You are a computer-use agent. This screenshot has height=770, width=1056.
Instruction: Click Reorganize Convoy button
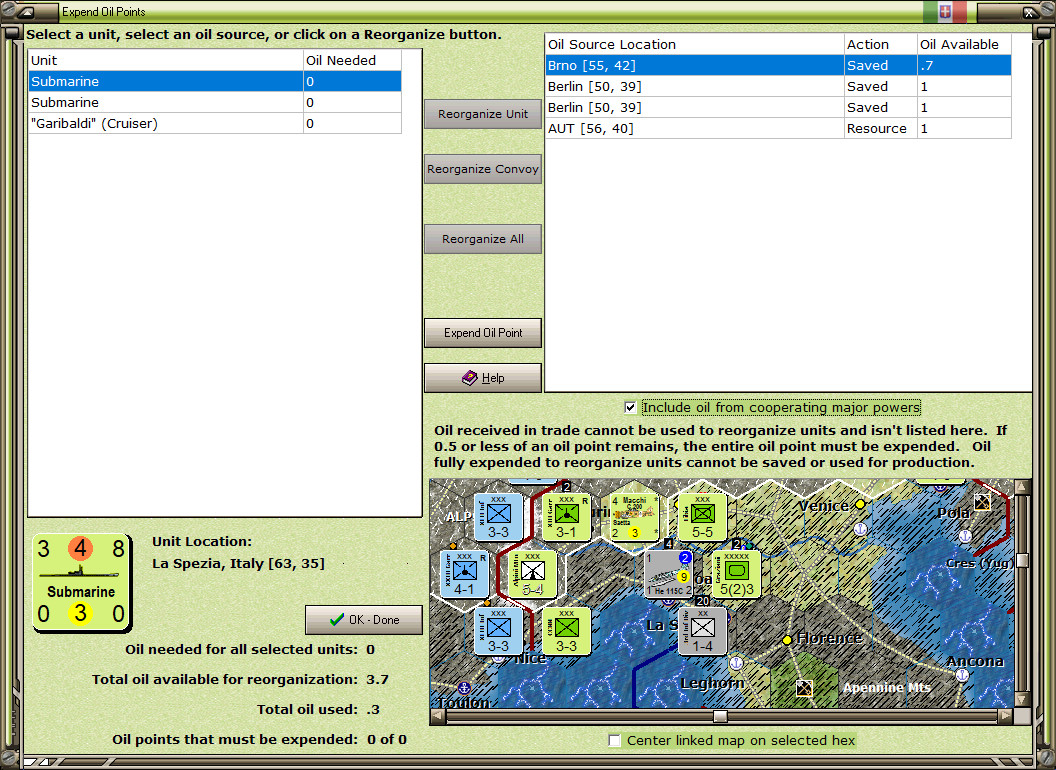click(x=483, y=169)
